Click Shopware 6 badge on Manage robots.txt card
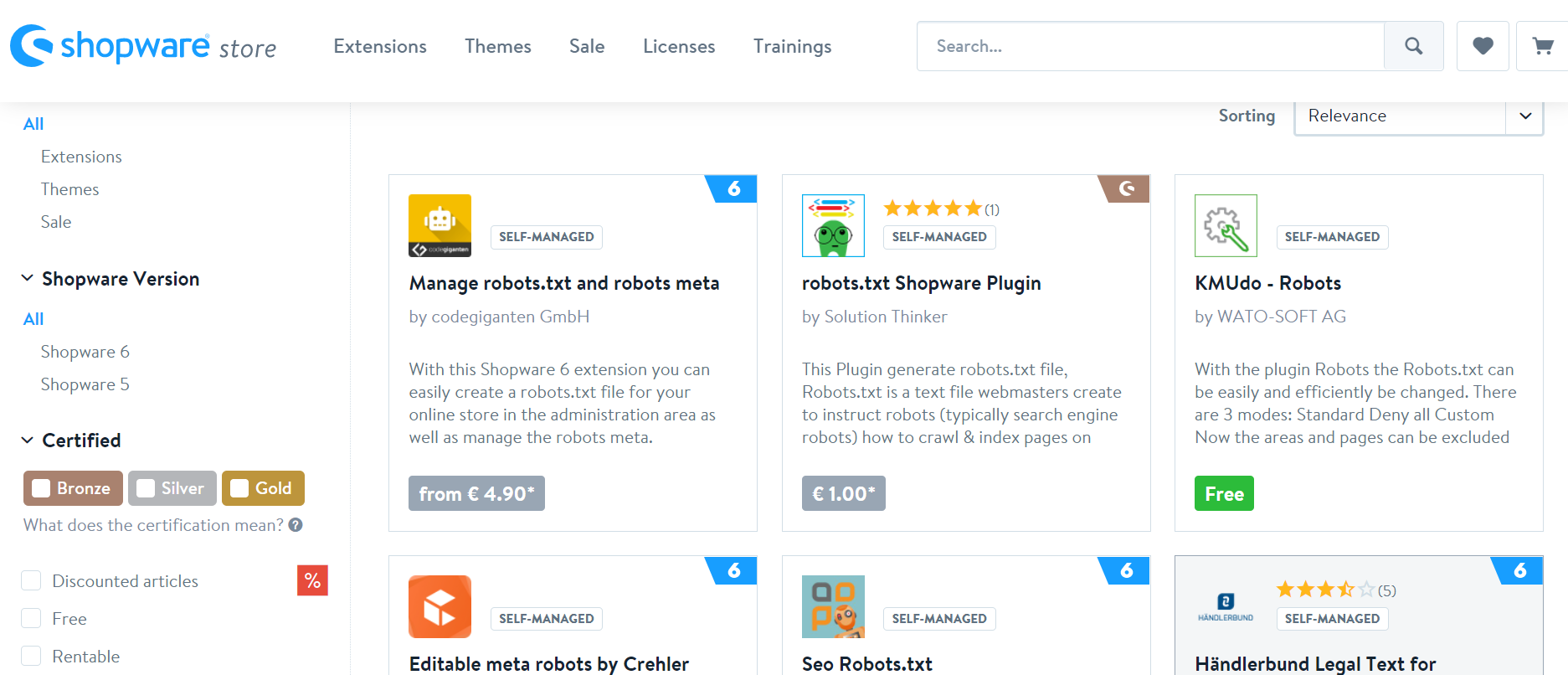Image resolution: width=1568 pixels, height=675 pixels. point(733,188)
